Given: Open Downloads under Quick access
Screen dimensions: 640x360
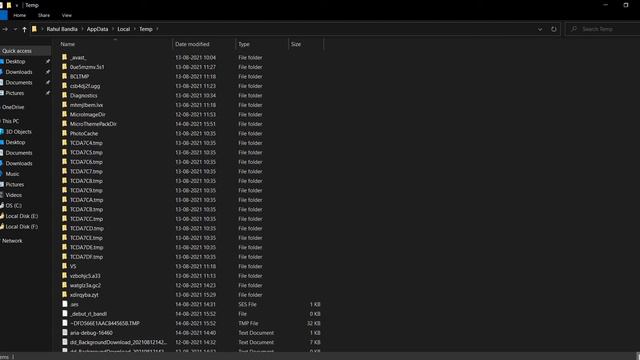Looking at the screenshot, I should pos(19,72).
